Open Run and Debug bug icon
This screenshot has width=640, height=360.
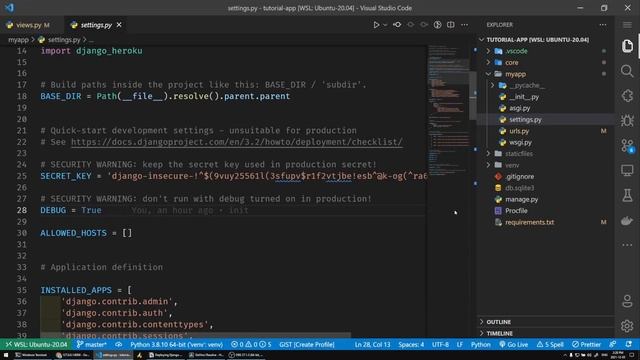pyautogui.click(x=627, y=120)
